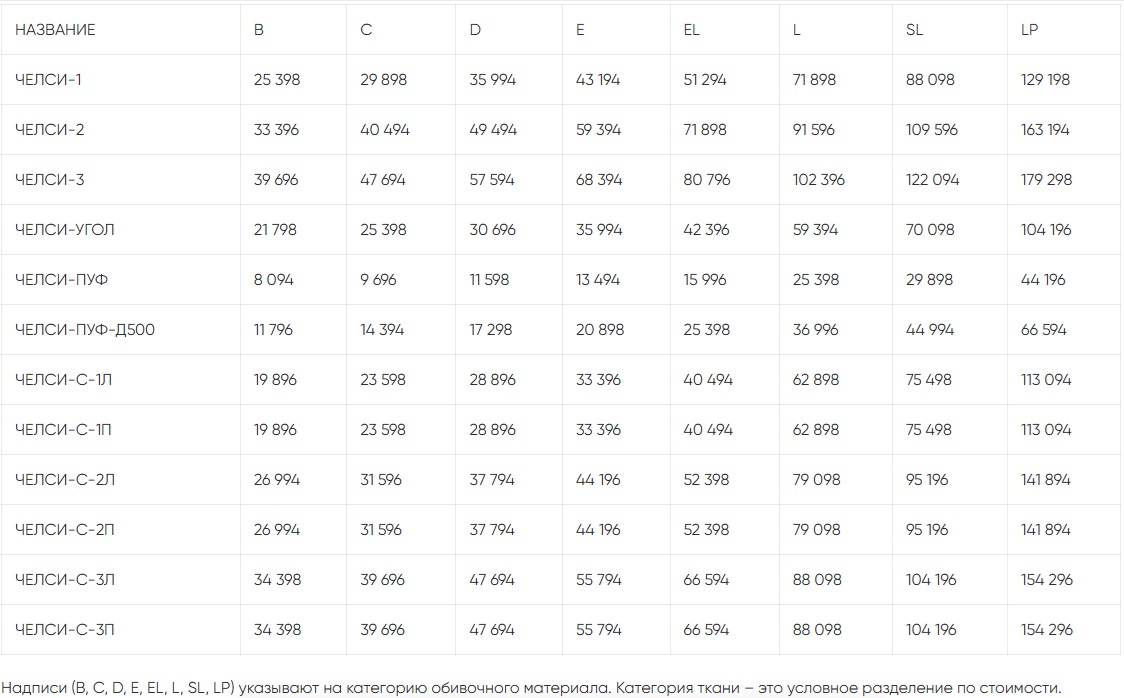Click the ЧЕЛСИ-С-2Л row name
Viewport: 1124px width, 698px height.
pos(66,480)
